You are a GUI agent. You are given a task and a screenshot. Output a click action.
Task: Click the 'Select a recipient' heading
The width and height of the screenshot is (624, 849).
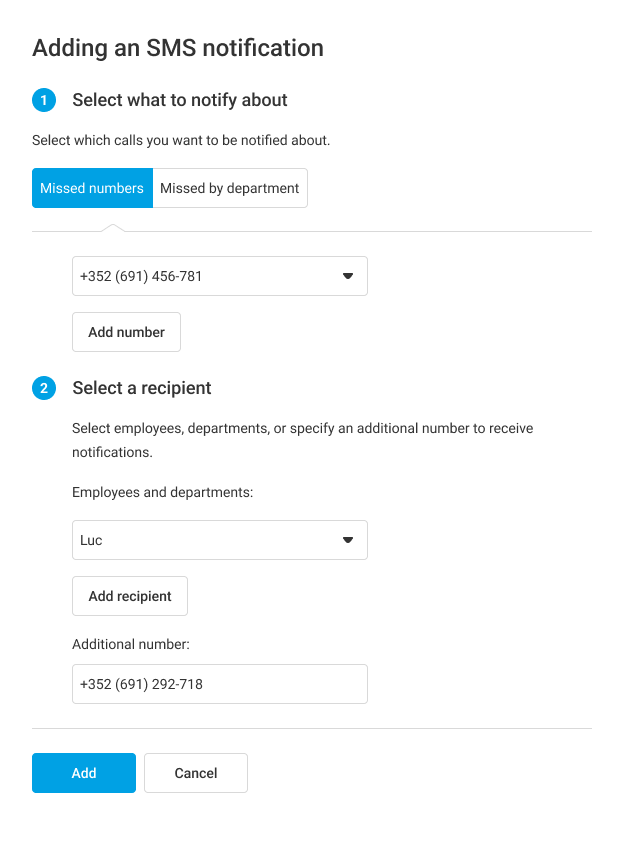pyautogui.click(x=142, y=388)
